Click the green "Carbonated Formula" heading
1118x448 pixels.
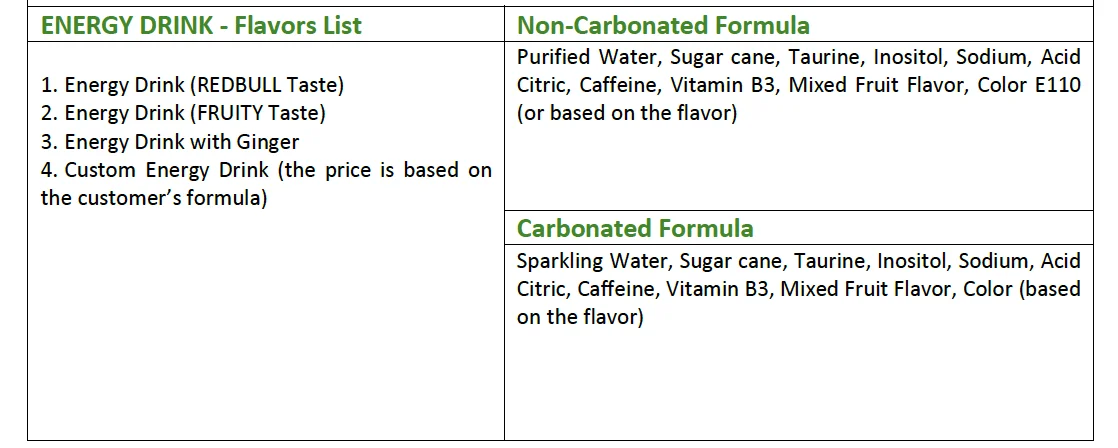(x=635, y=228)
